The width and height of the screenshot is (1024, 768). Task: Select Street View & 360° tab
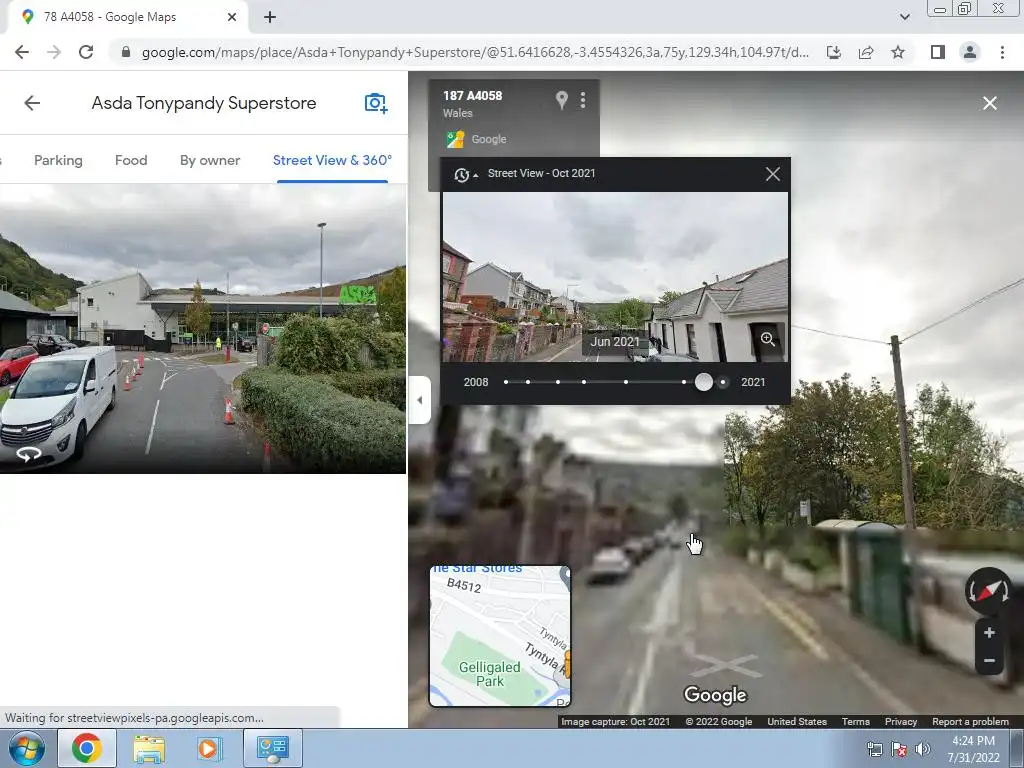332,160
